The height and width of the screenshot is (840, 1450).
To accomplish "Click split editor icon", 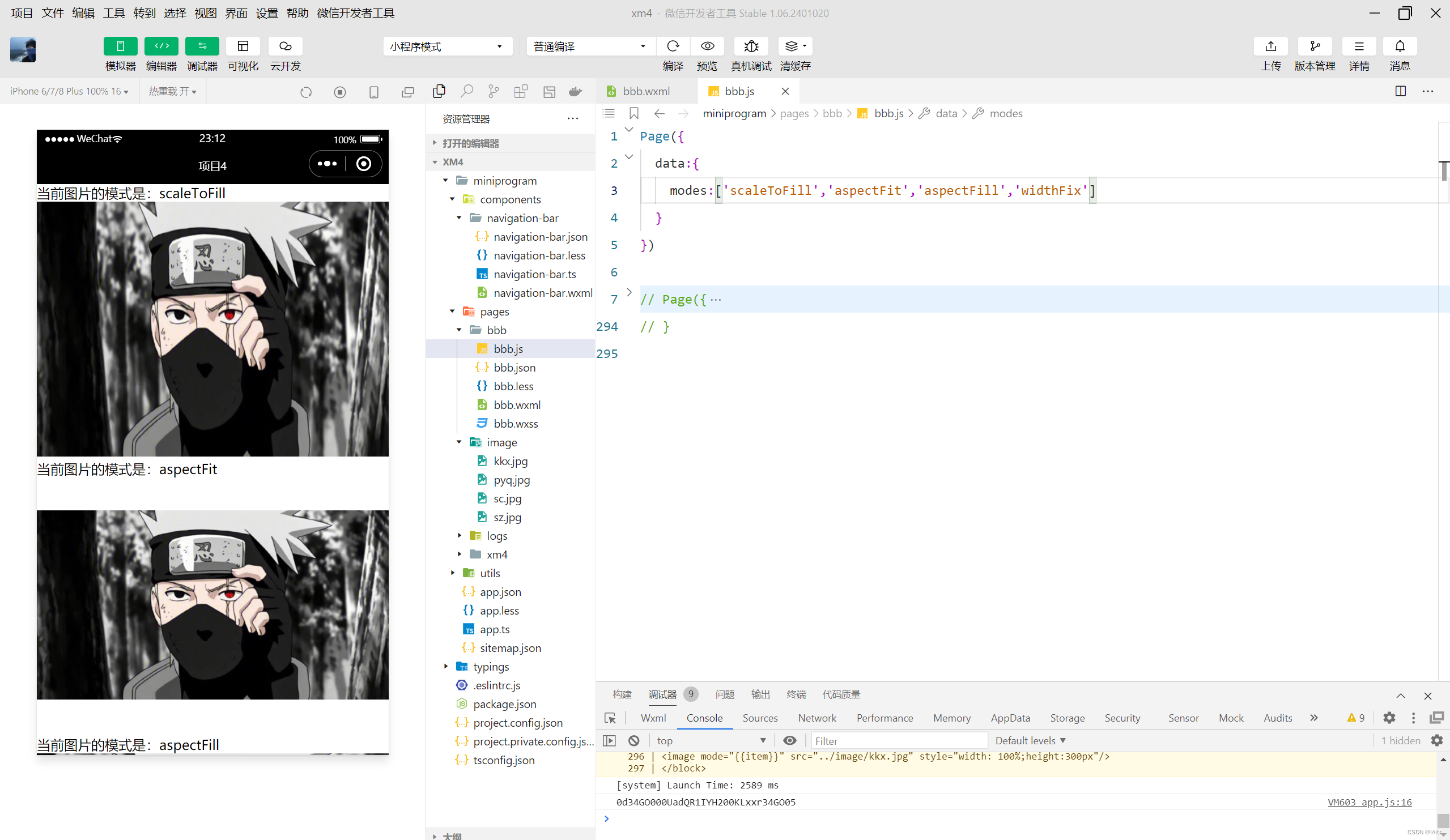I will pyautogui.click(x=1400, y=91).
